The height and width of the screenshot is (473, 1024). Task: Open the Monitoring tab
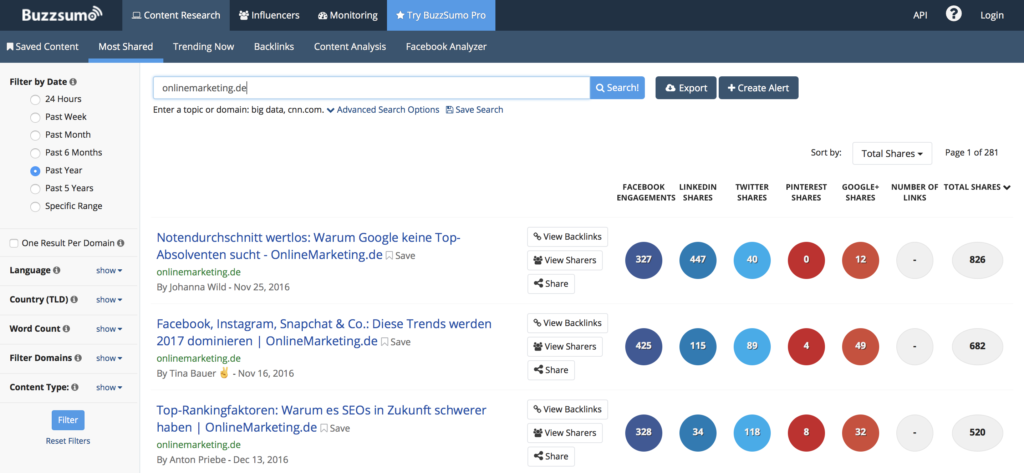[347, 15]
